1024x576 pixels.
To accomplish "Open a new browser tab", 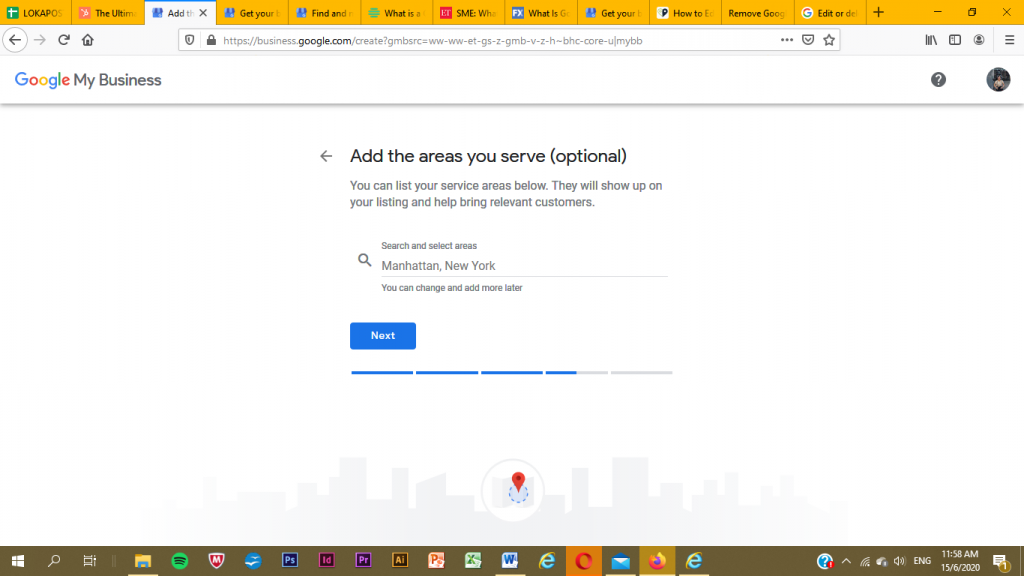I will [879, 13].
